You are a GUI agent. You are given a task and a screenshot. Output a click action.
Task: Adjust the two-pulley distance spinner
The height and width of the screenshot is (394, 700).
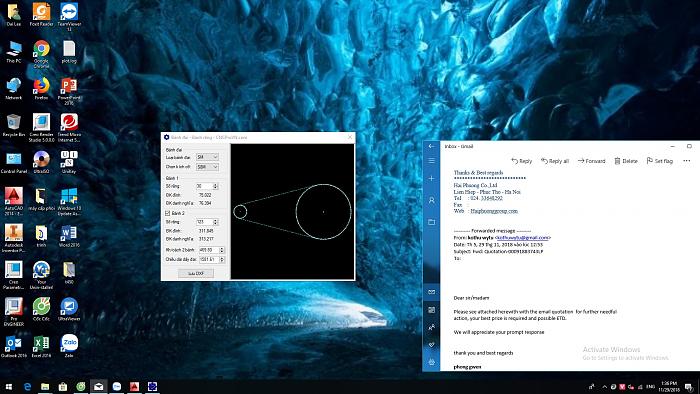[x=222, y=250]
